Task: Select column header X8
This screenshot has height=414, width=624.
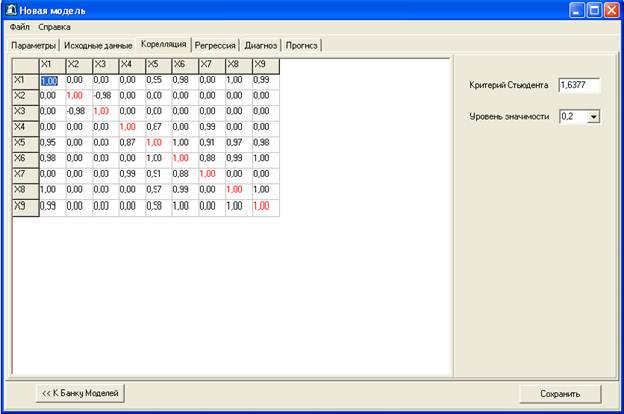Action: click(x=239, y=66)
